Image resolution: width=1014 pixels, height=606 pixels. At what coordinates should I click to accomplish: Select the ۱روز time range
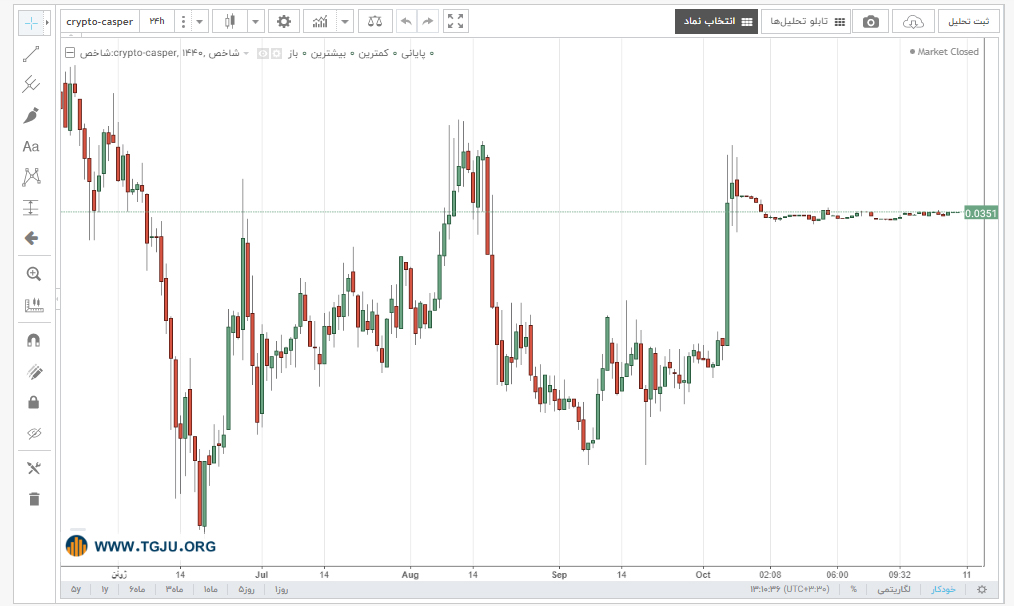(281, 589)
